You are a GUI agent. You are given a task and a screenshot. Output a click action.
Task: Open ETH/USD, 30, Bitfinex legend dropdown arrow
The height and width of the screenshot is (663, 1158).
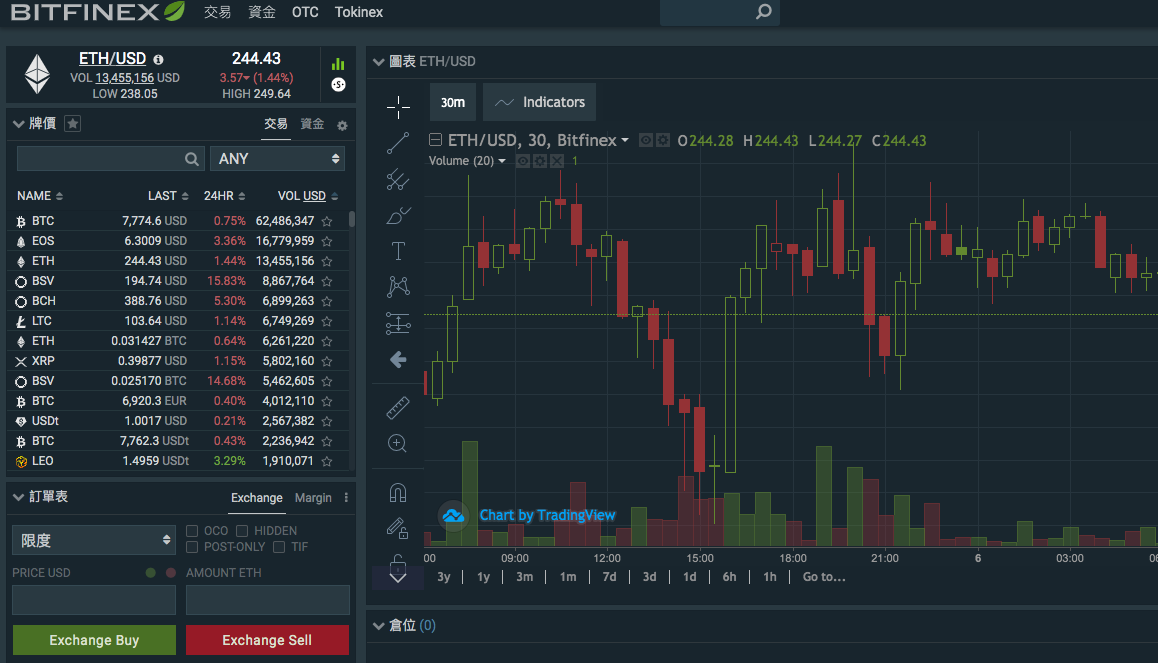coord(625,140)
